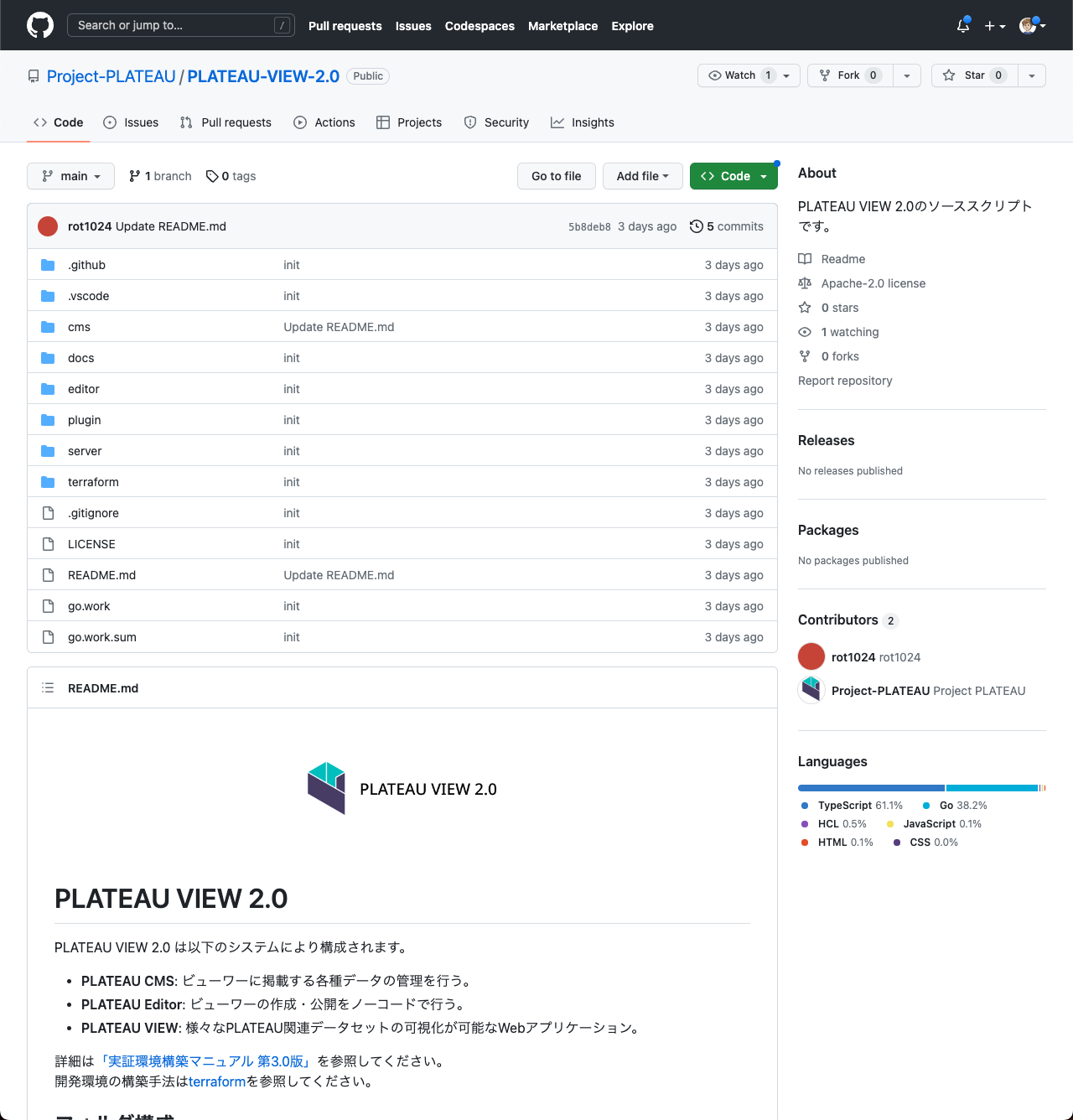1073x1120 pixels.
Task: Open the Star options dropdown arrow
Action: (x=1031, y=75)
